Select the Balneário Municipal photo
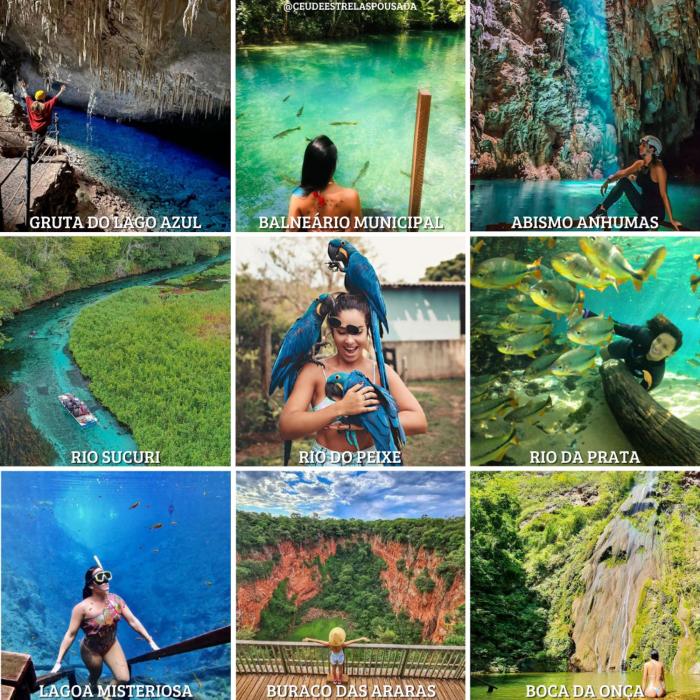Viewport: 700px width, 700px height. 350,115
